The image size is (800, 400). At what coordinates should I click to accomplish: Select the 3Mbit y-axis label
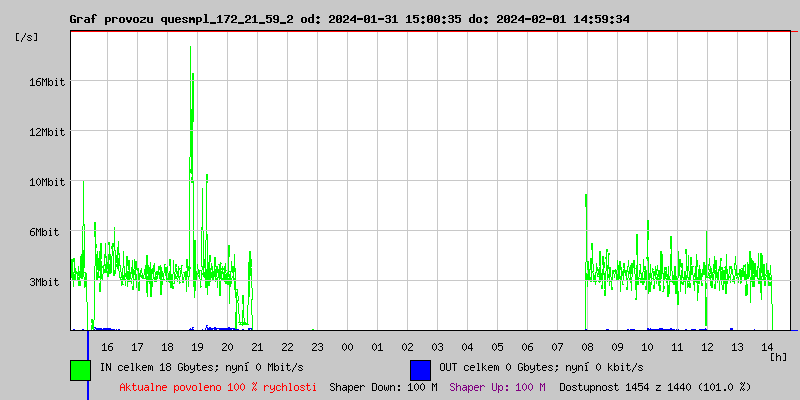tap(44, 282)
